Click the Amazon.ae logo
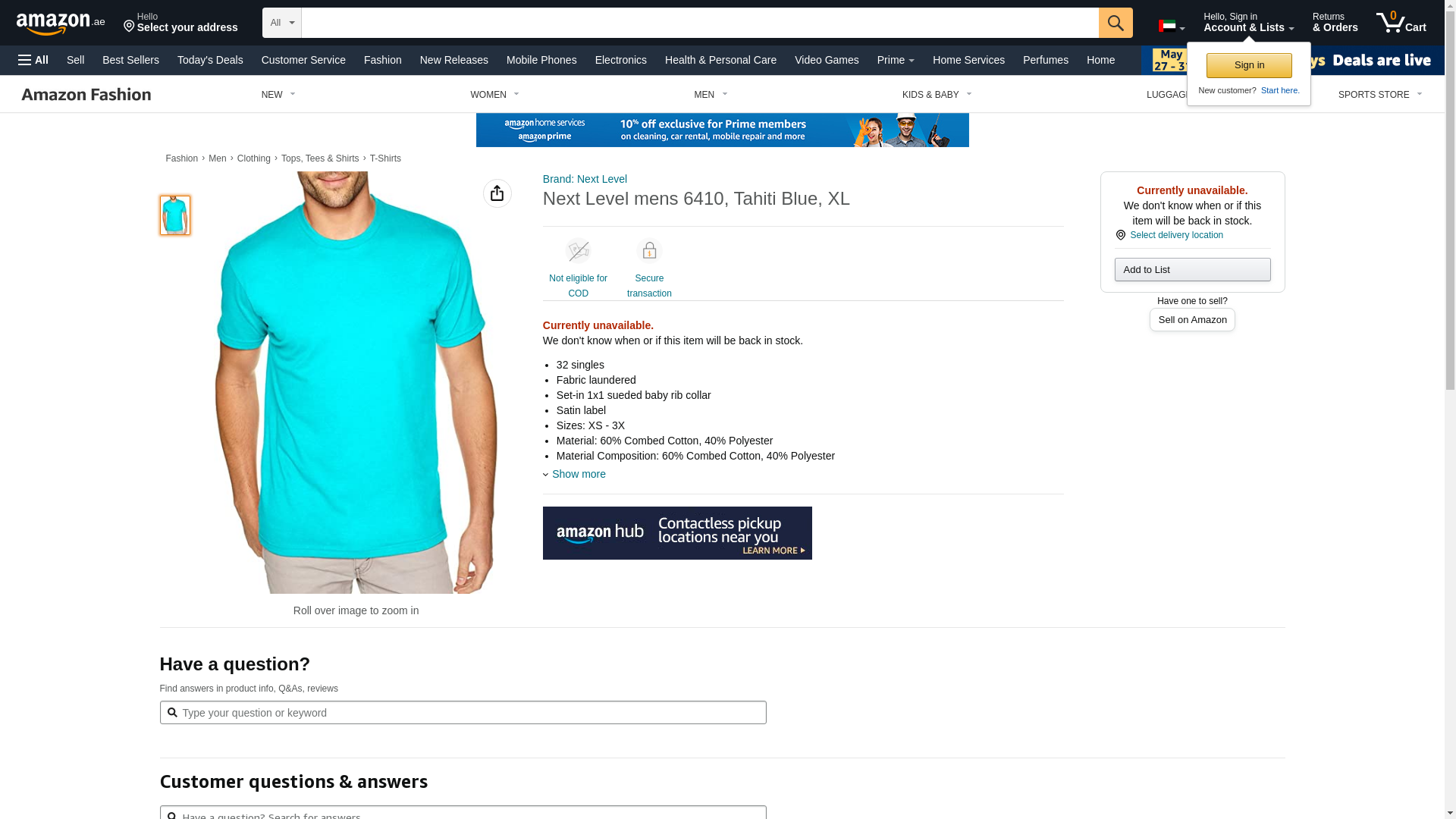The height and width of the screenshot is (819, 1456). 61,24
